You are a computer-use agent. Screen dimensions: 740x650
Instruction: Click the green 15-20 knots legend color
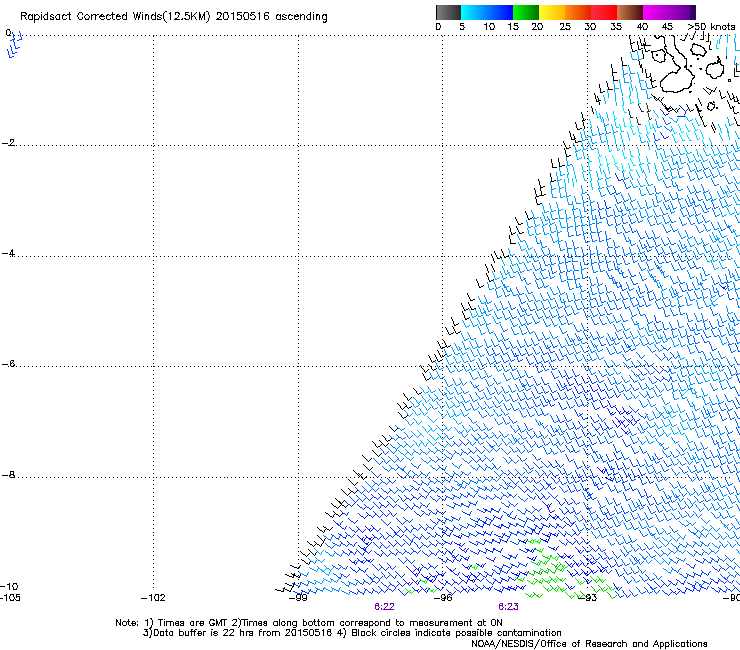526,12
